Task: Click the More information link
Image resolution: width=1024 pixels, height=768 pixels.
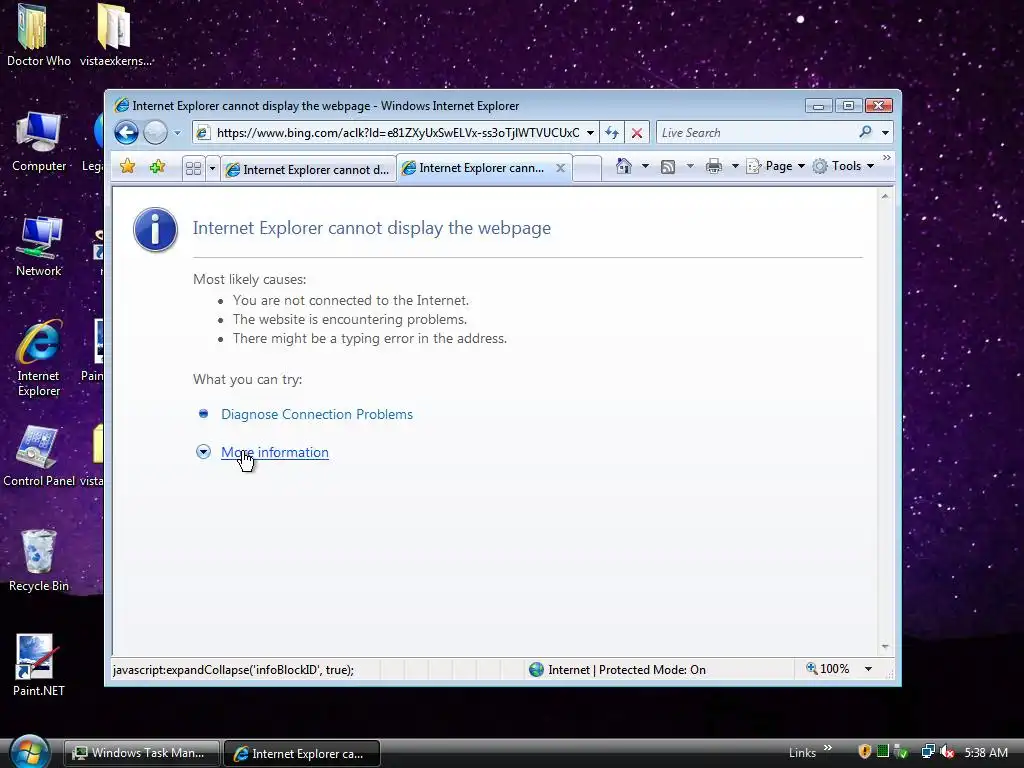Action: coord(275,452)
